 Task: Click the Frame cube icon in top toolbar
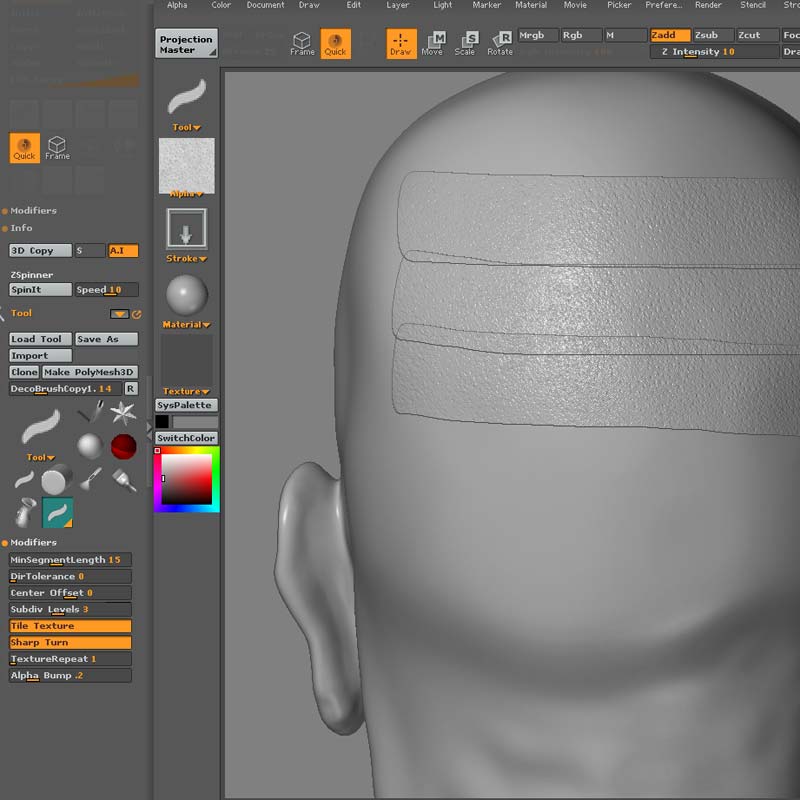[x=302, y=43]
